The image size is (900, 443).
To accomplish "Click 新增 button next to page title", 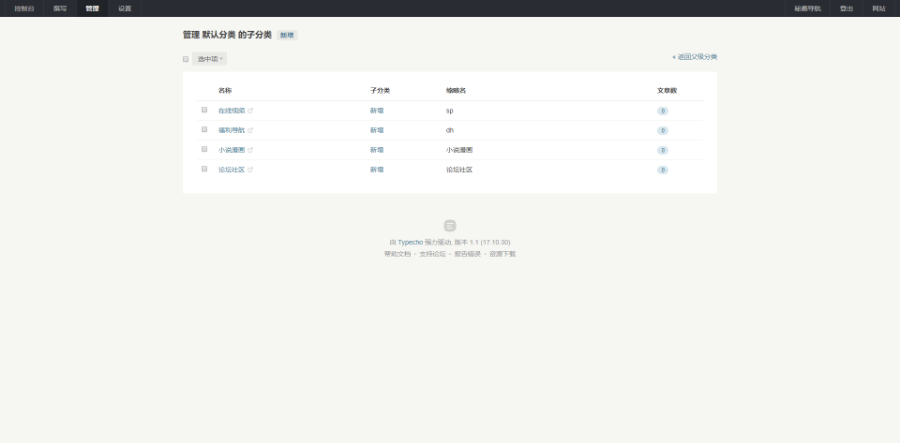I will click(x=287, y=35).
